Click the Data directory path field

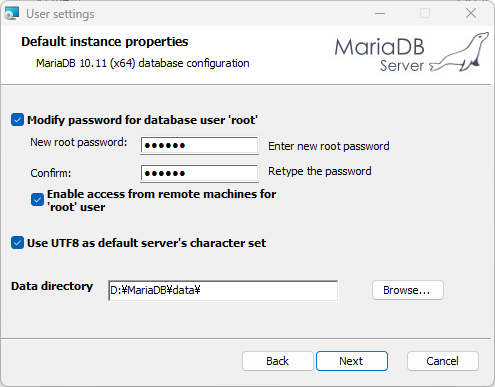[223, 290]
